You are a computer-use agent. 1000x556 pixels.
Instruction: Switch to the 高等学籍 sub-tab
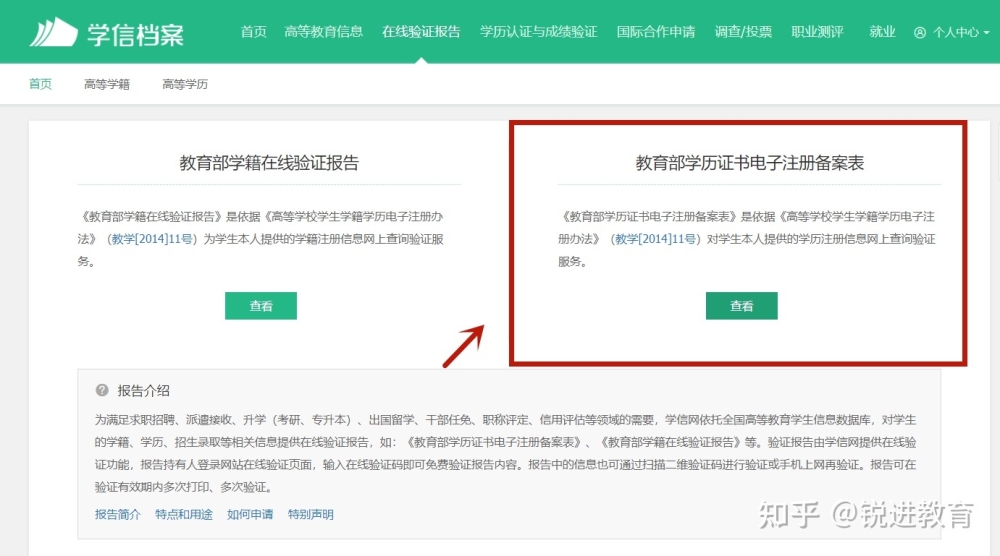coord(107,84)
